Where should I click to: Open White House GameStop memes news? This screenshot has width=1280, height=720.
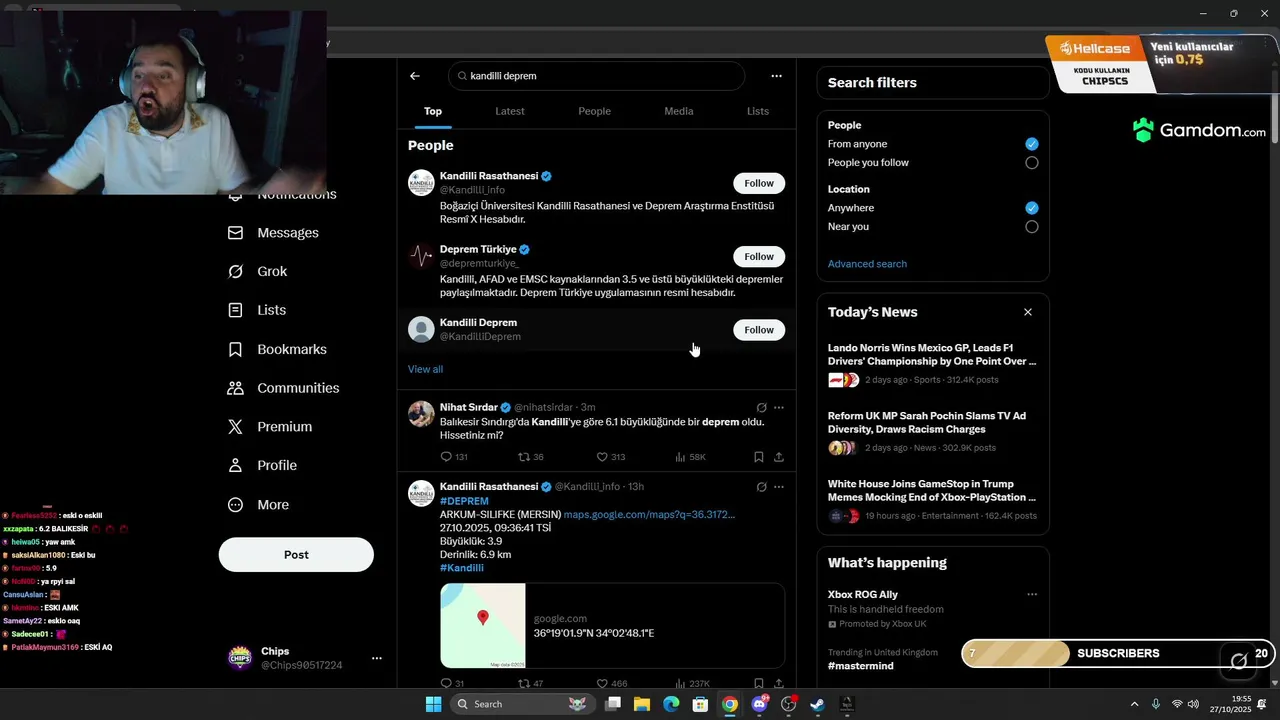point(932,499)
